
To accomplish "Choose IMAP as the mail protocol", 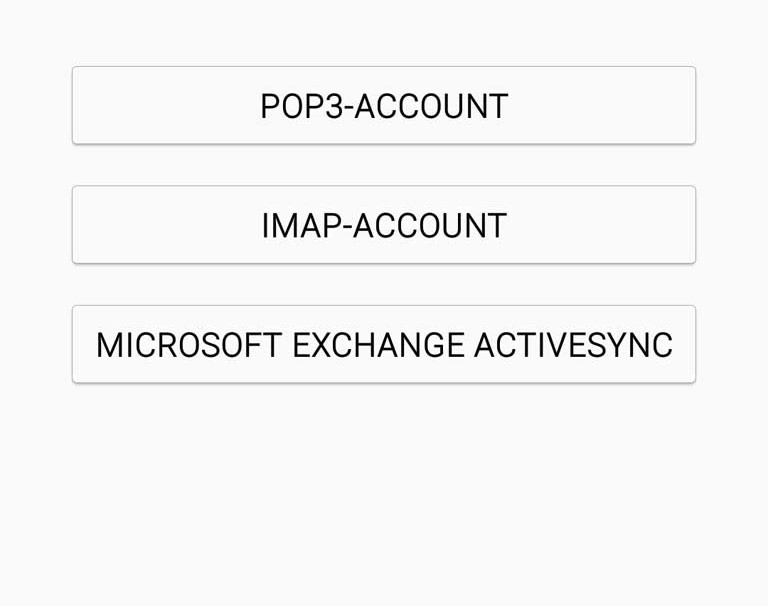I will (384, 225).
